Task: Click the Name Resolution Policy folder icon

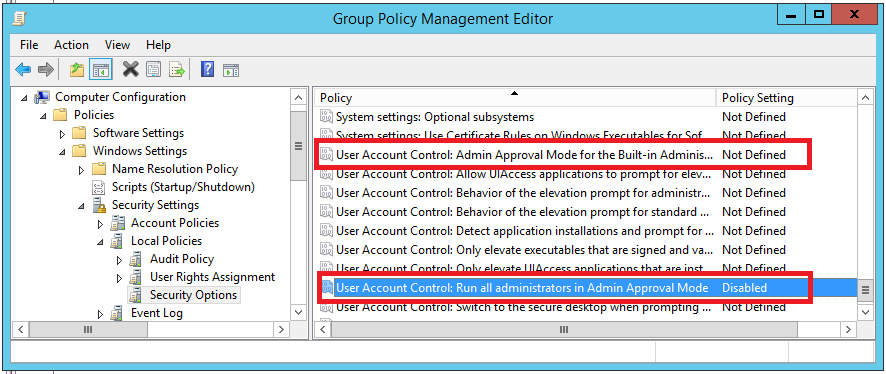Action: point(99,169)
